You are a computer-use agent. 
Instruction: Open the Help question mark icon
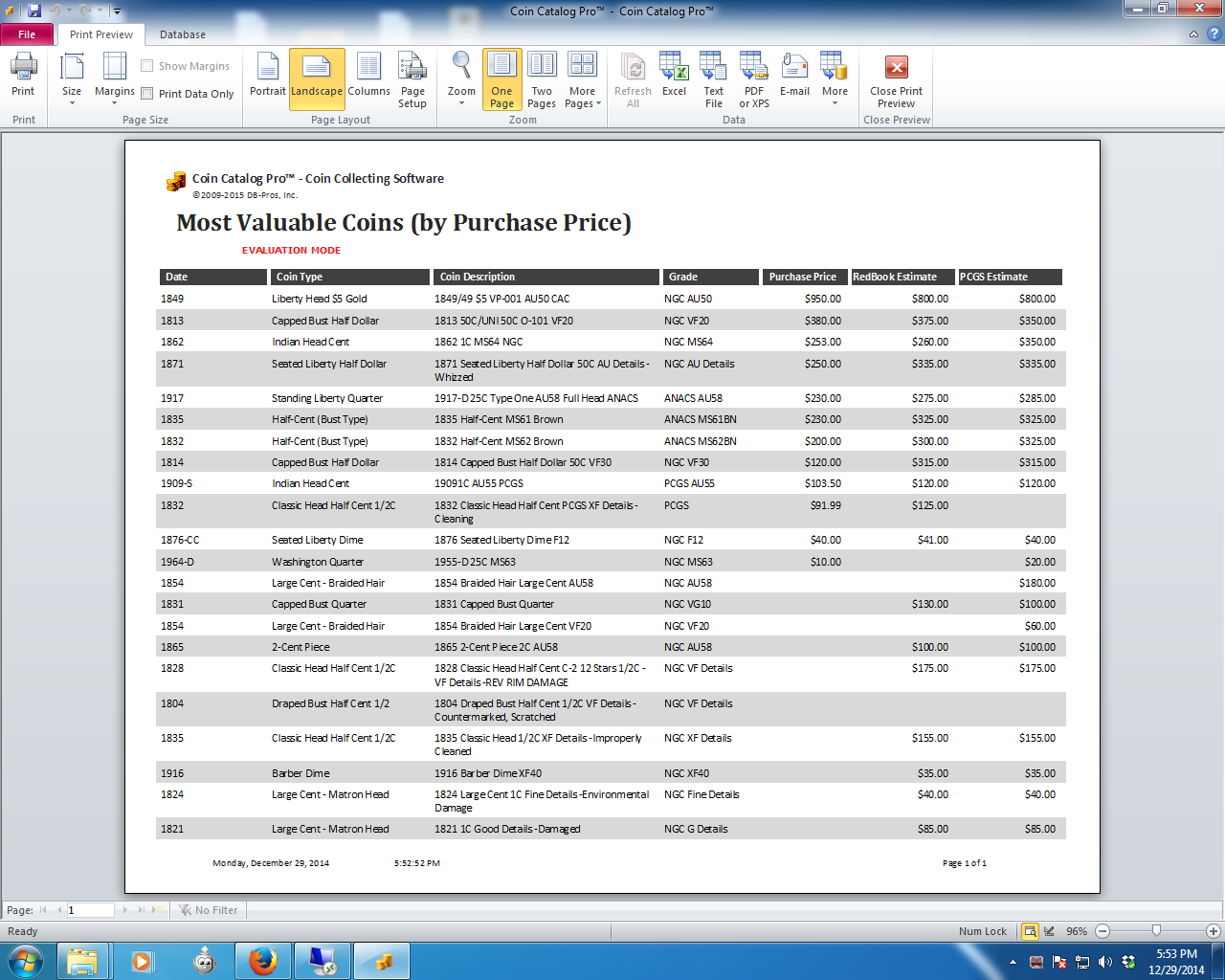1214,34
